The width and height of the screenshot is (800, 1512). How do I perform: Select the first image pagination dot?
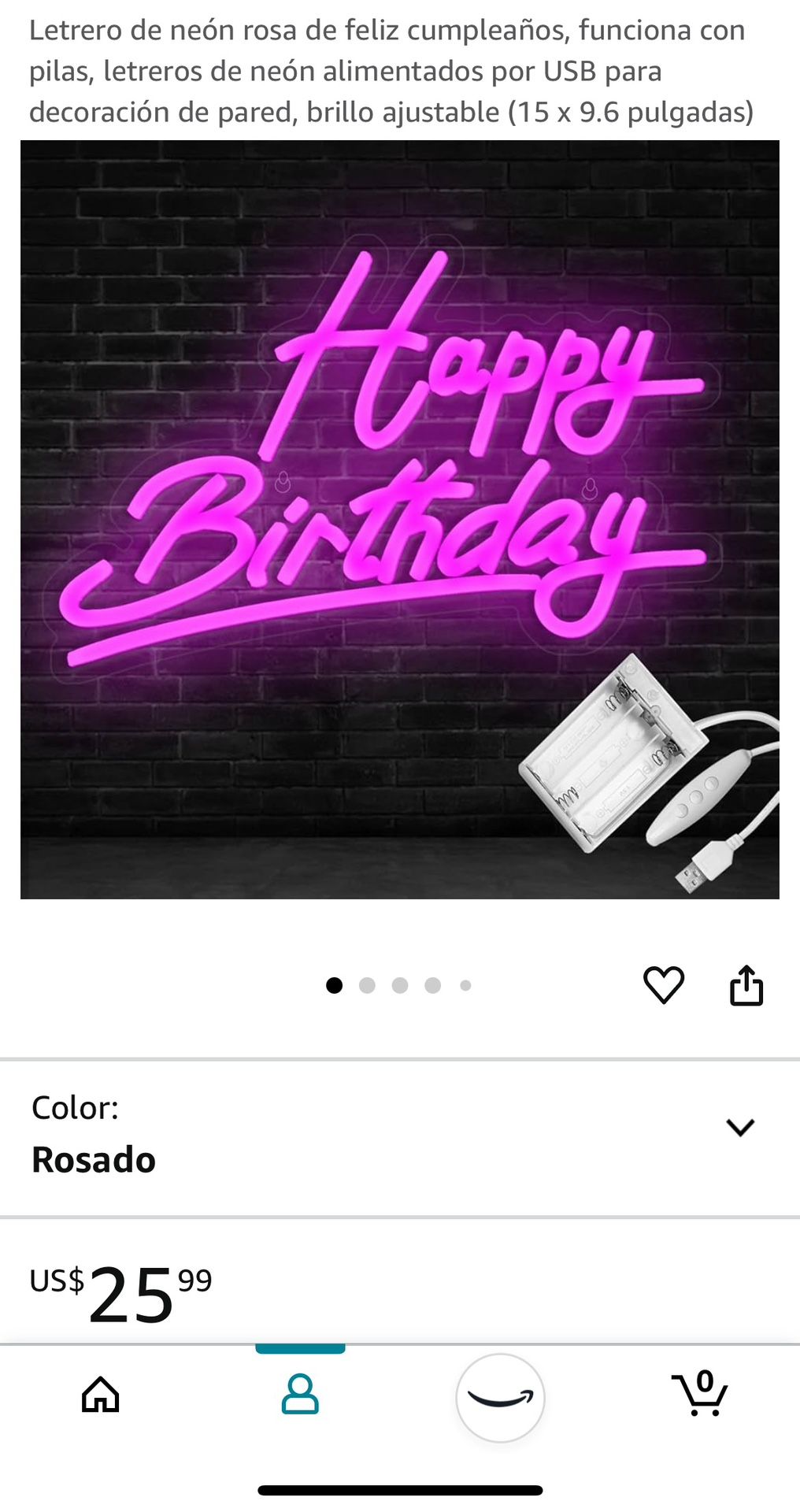334,985
